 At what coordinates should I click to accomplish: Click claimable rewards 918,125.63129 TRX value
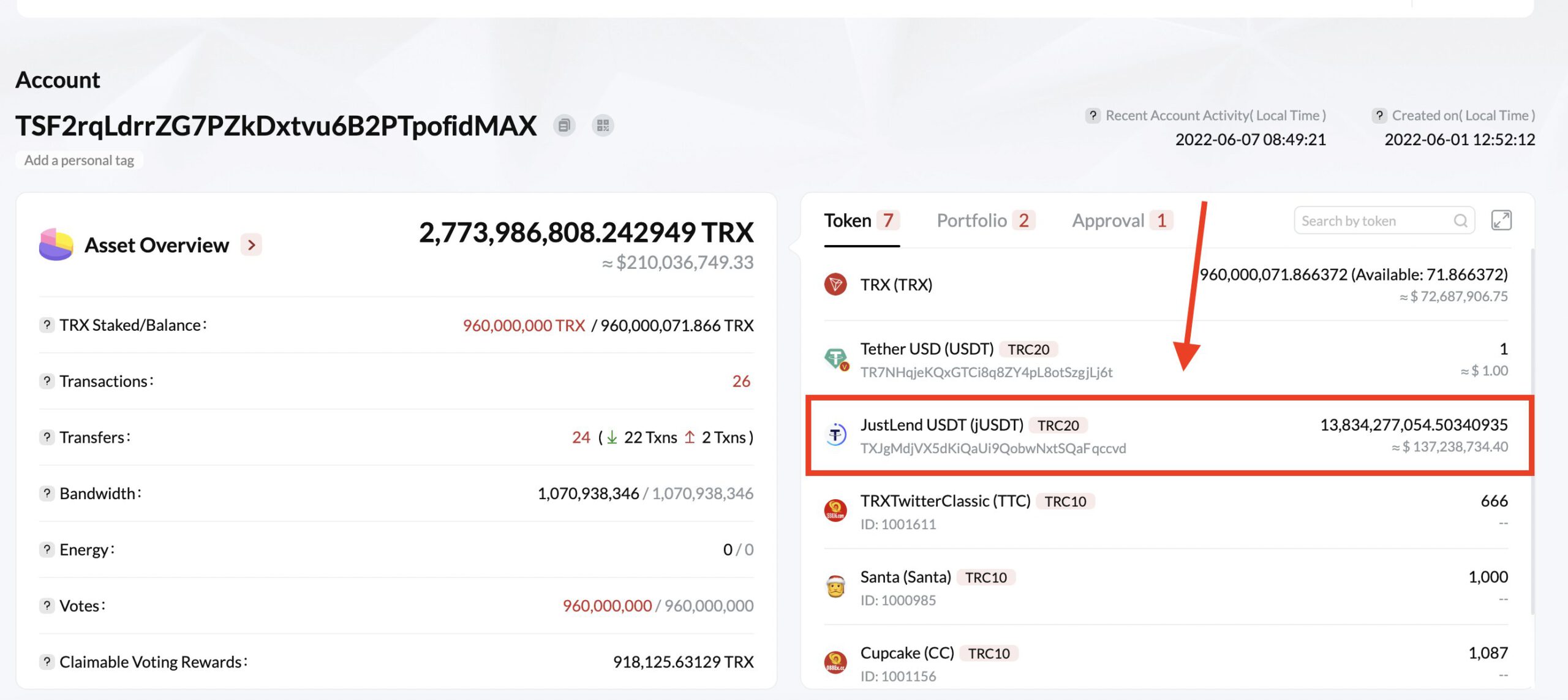pos(683,662)
